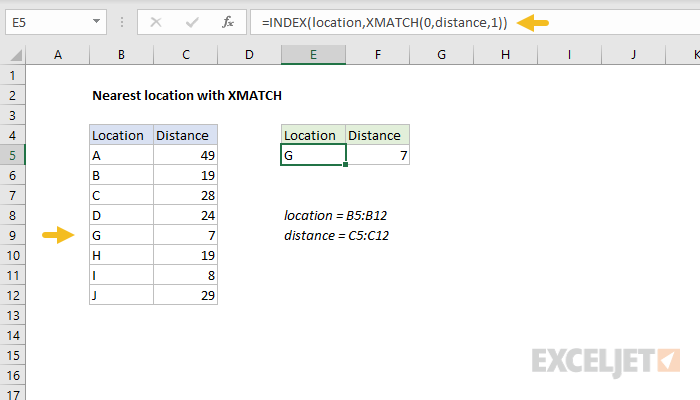This screenshot has width=700, height=400.
Task: Click the fill handle of cell E5
Action: pos(346,165)
